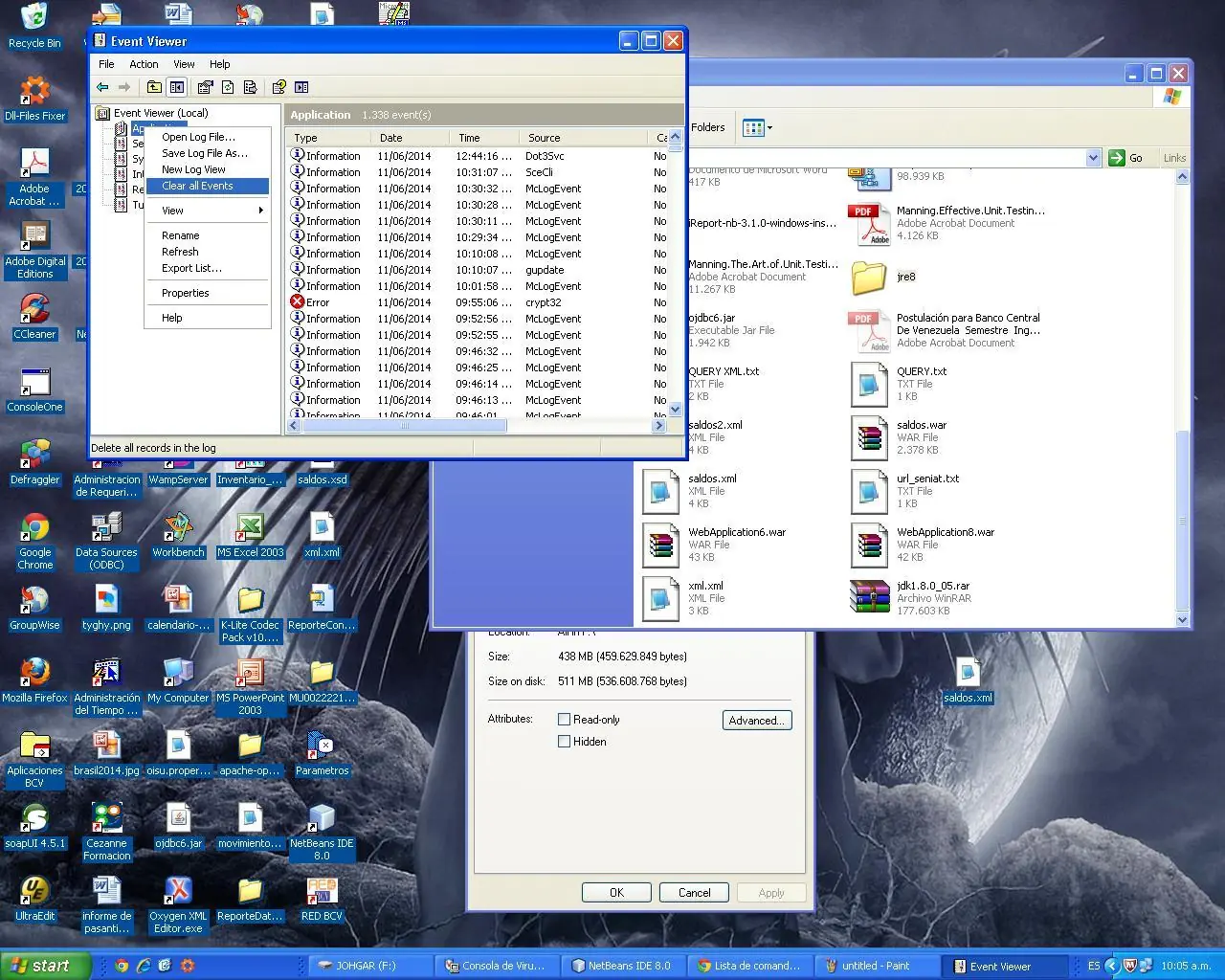This screenshot has height=980, width=1225.
Task: Open the Action menu in Event Viewer
Action: (x=144, y=64)
